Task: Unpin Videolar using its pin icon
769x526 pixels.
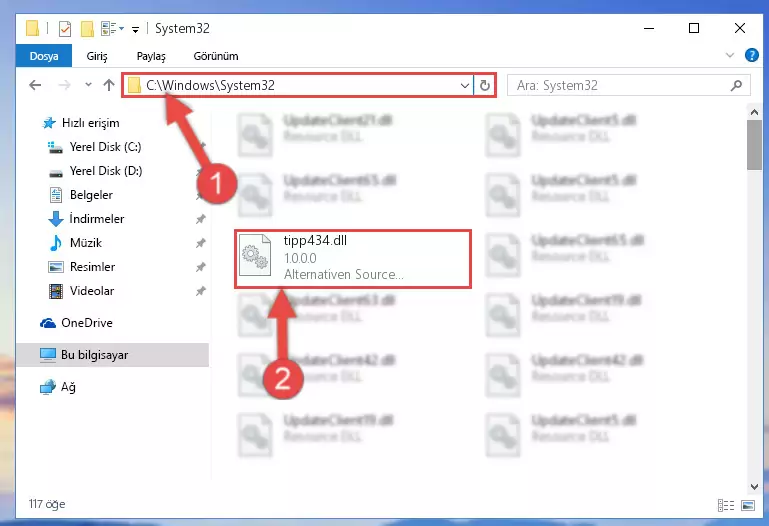Action: click(201, 291)
